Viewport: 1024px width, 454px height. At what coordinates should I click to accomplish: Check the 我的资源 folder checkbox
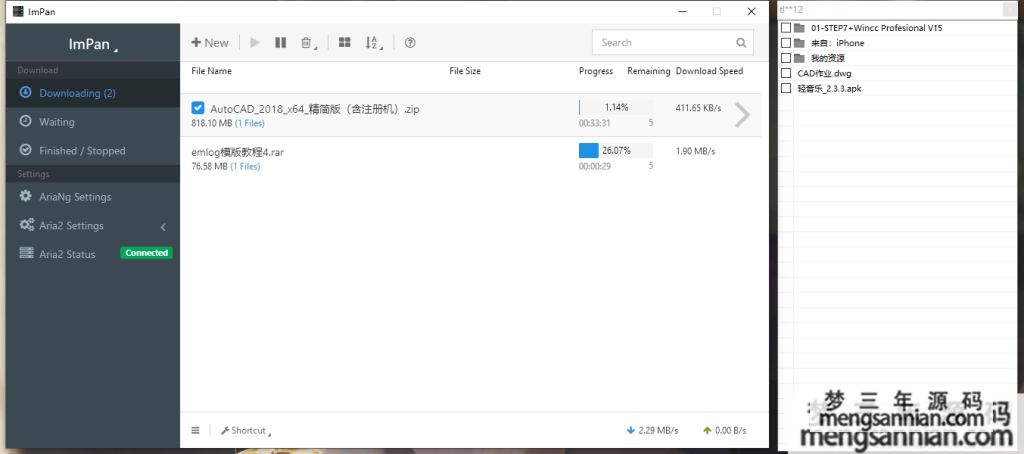click(x=786, y=58)
